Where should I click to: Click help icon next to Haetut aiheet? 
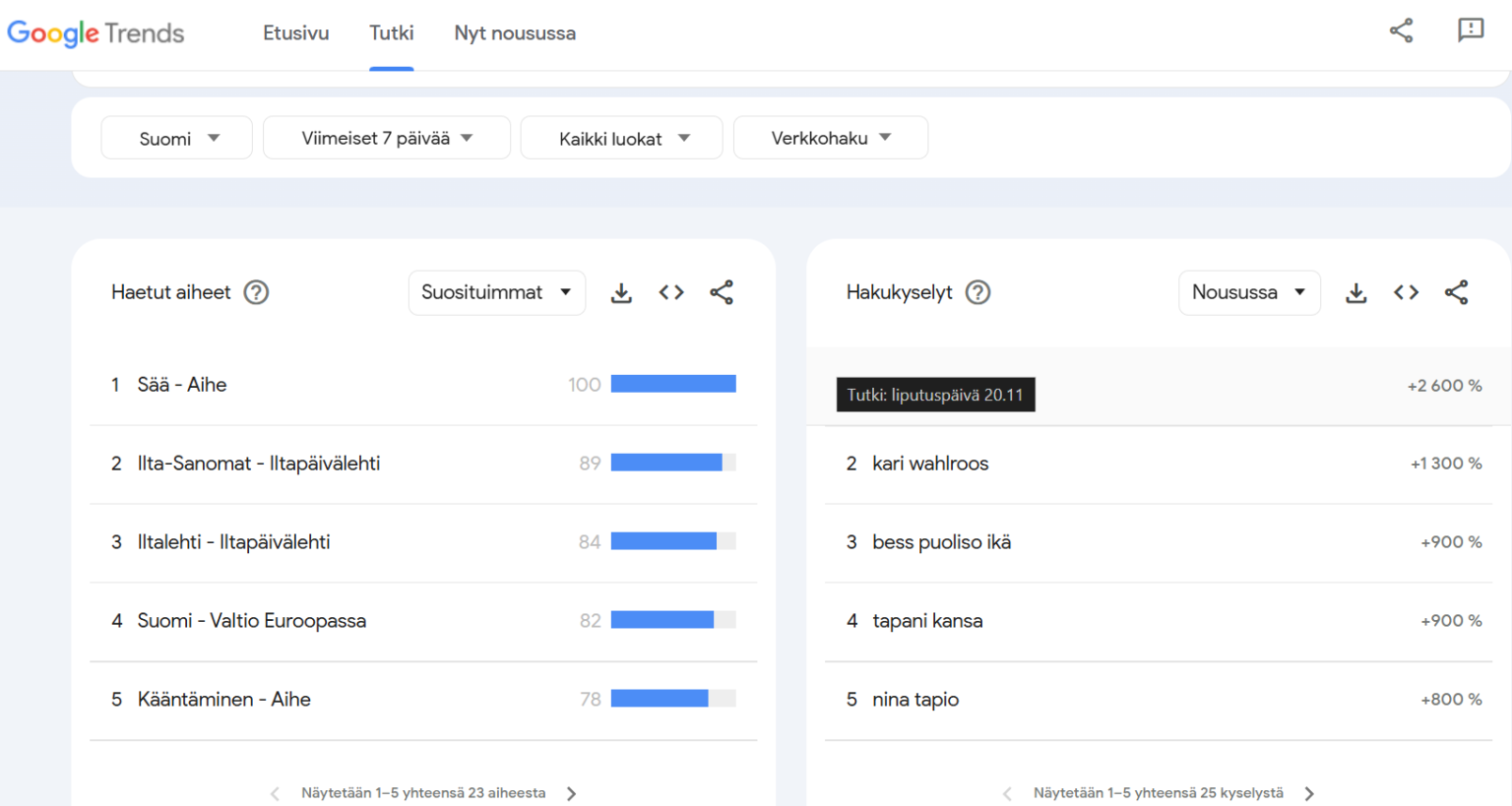click(256, 292)
